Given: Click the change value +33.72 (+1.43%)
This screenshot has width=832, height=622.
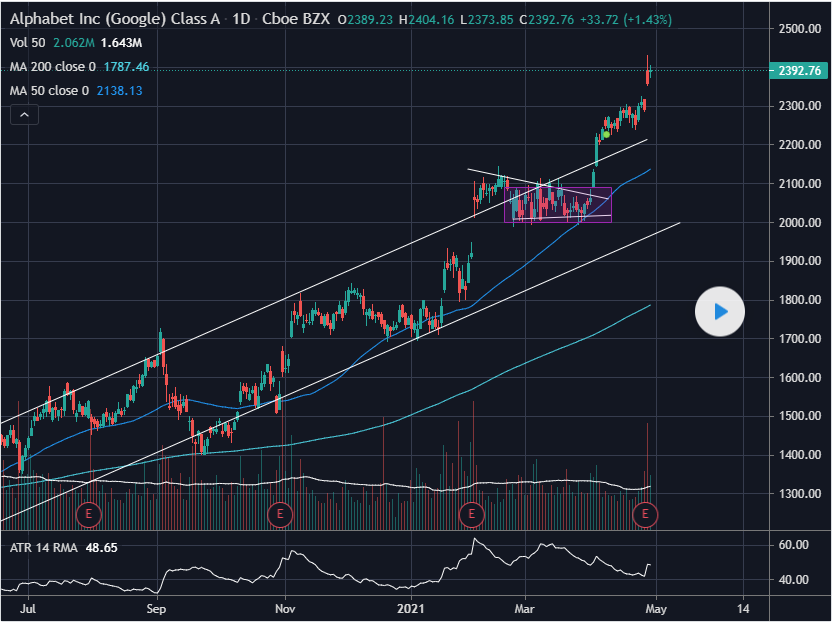Looking at the screenshot, I should pyautogui.click(x=626, y=20).
